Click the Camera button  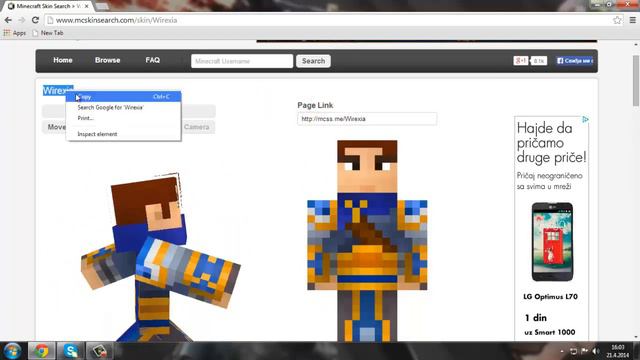pyautogui.click(x=196, y=127)
